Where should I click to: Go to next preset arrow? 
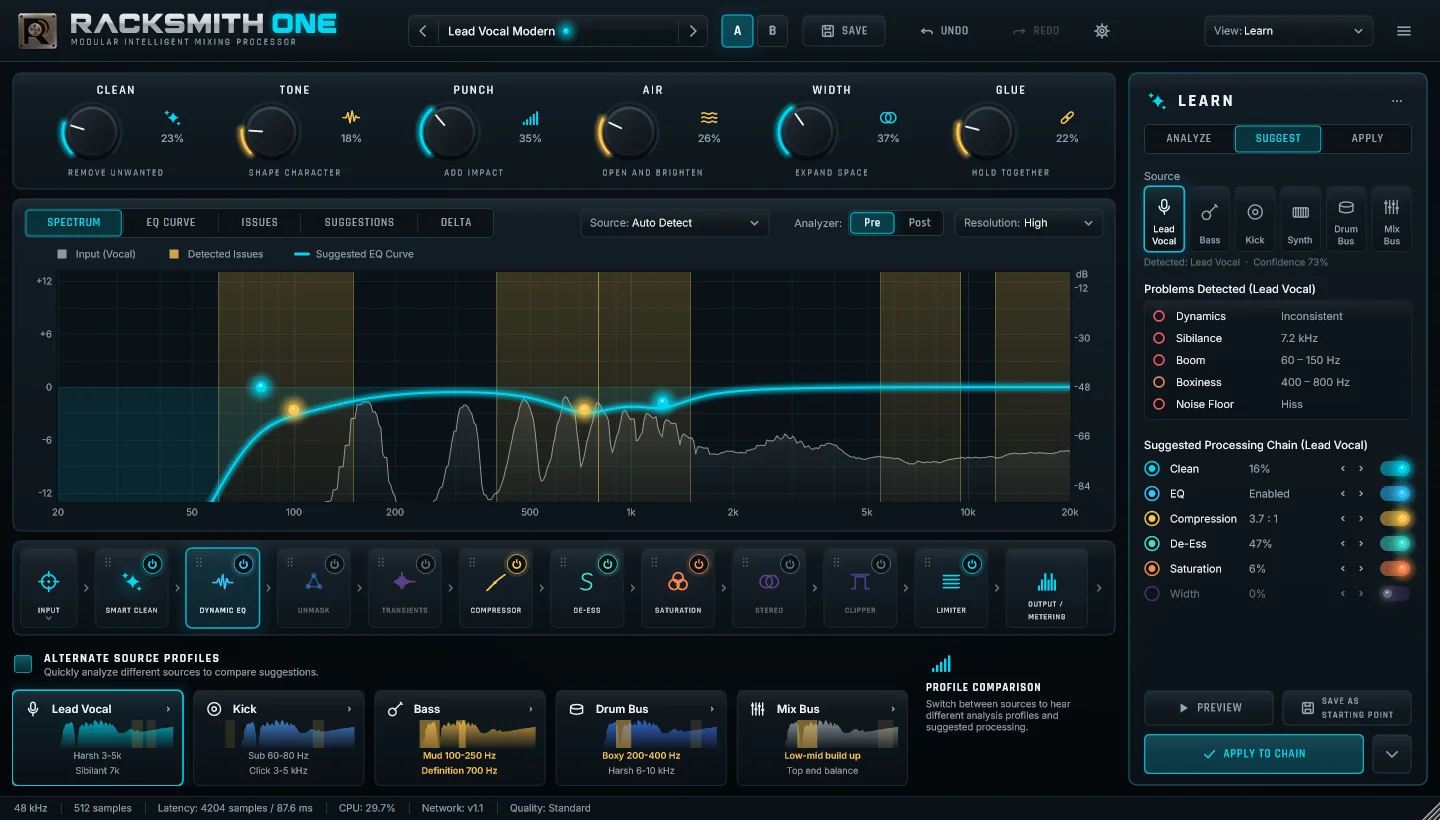(692, 31)
